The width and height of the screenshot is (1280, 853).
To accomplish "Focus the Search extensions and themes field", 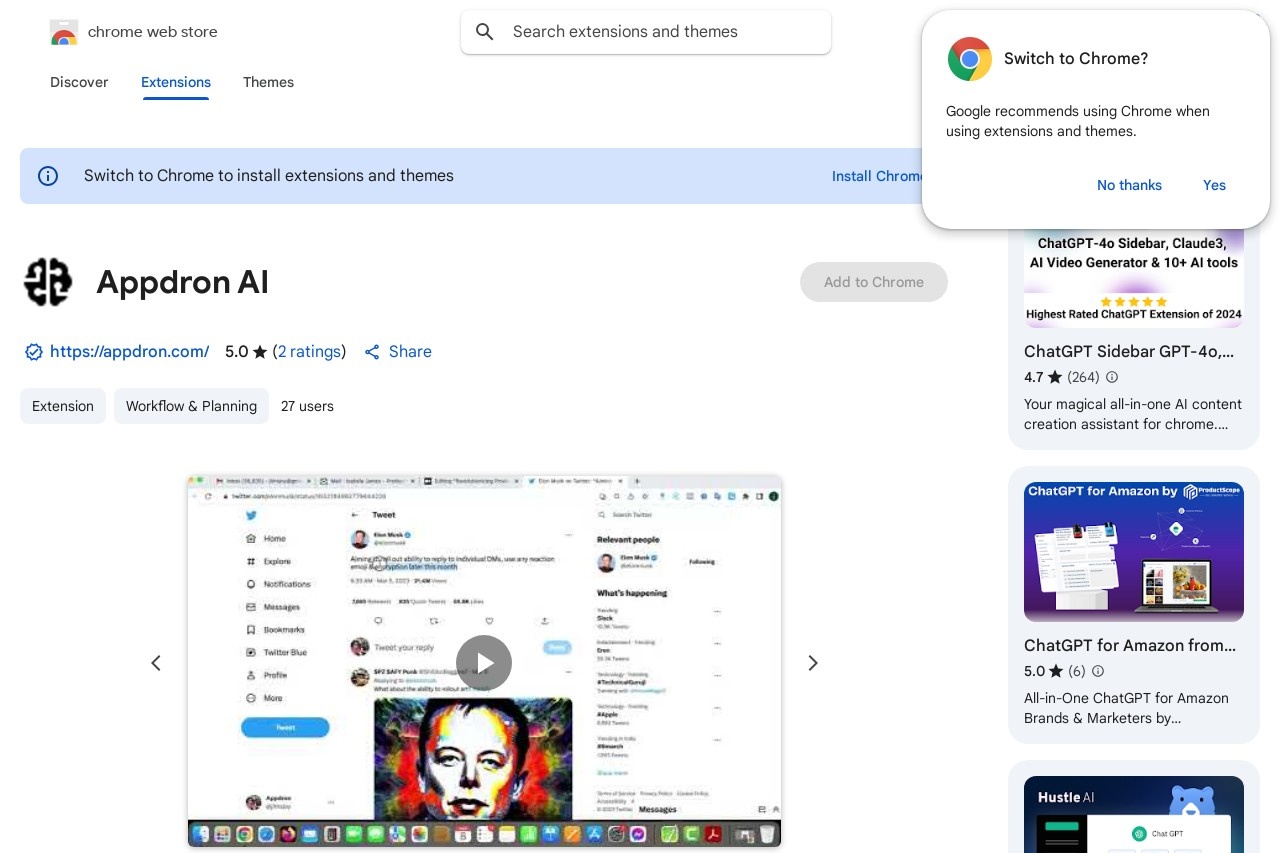I will 646,32.
